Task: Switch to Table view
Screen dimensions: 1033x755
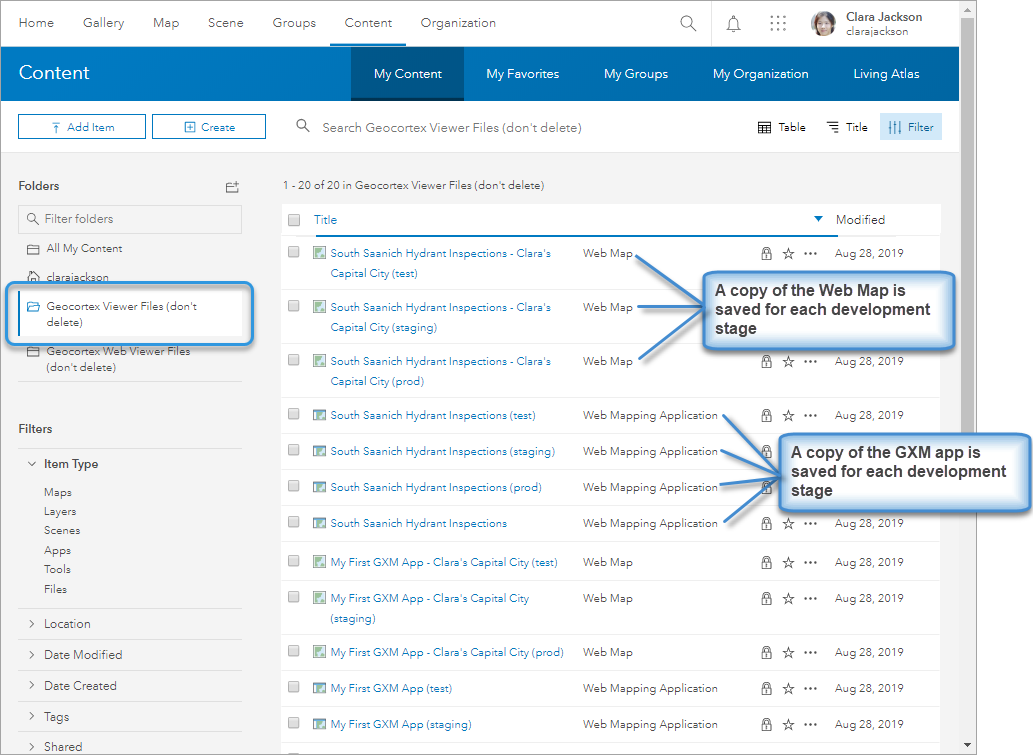Action: [781, 127]
